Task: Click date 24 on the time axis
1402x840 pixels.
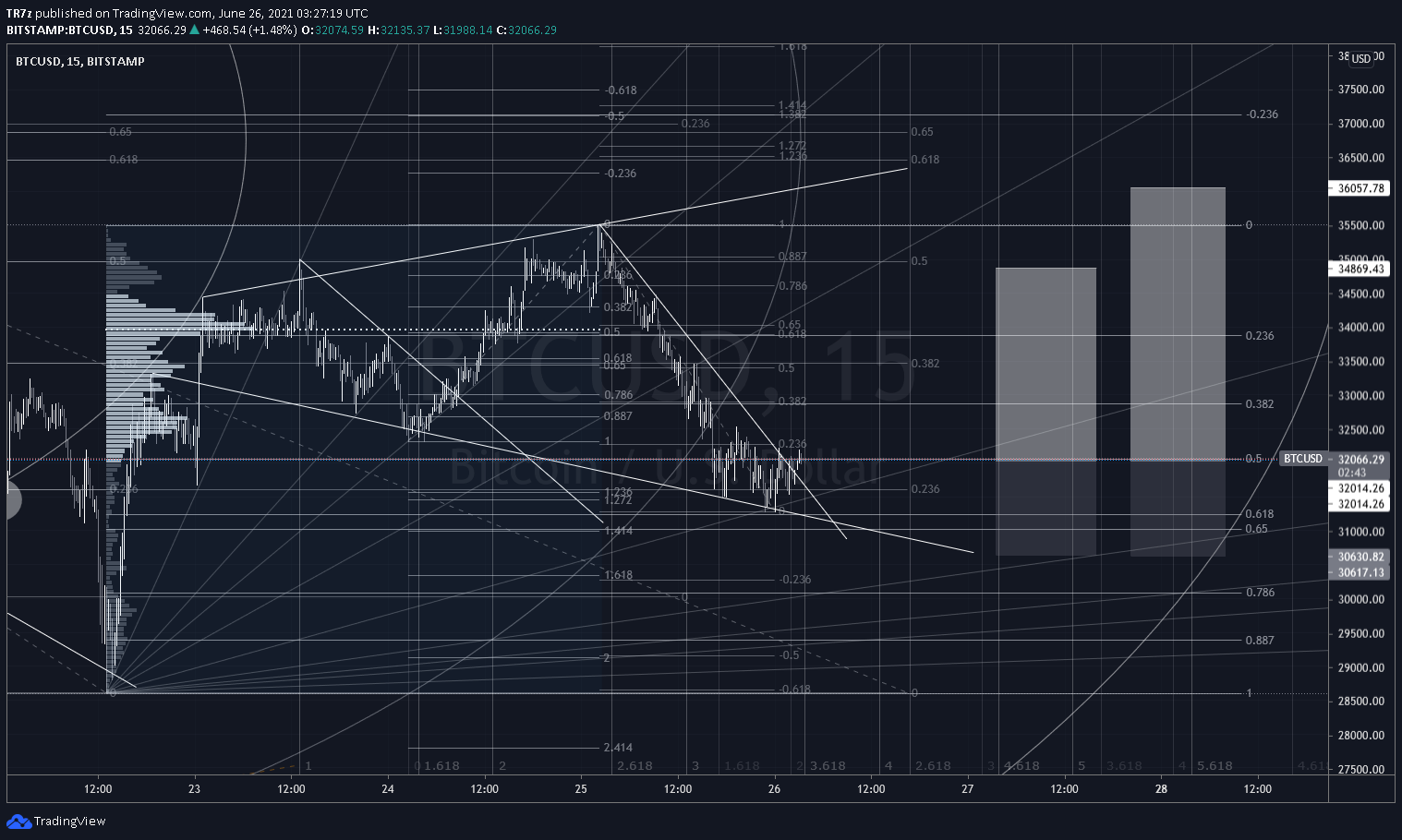Action: tap(387, 789)
